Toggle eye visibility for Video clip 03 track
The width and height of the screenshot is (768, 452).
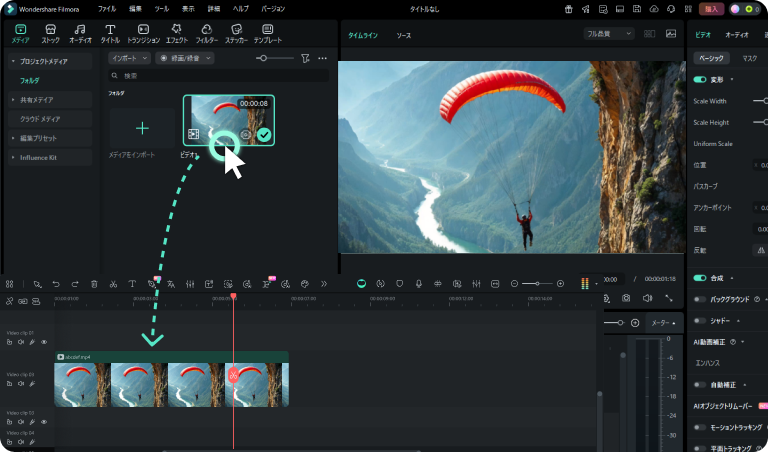44,422
